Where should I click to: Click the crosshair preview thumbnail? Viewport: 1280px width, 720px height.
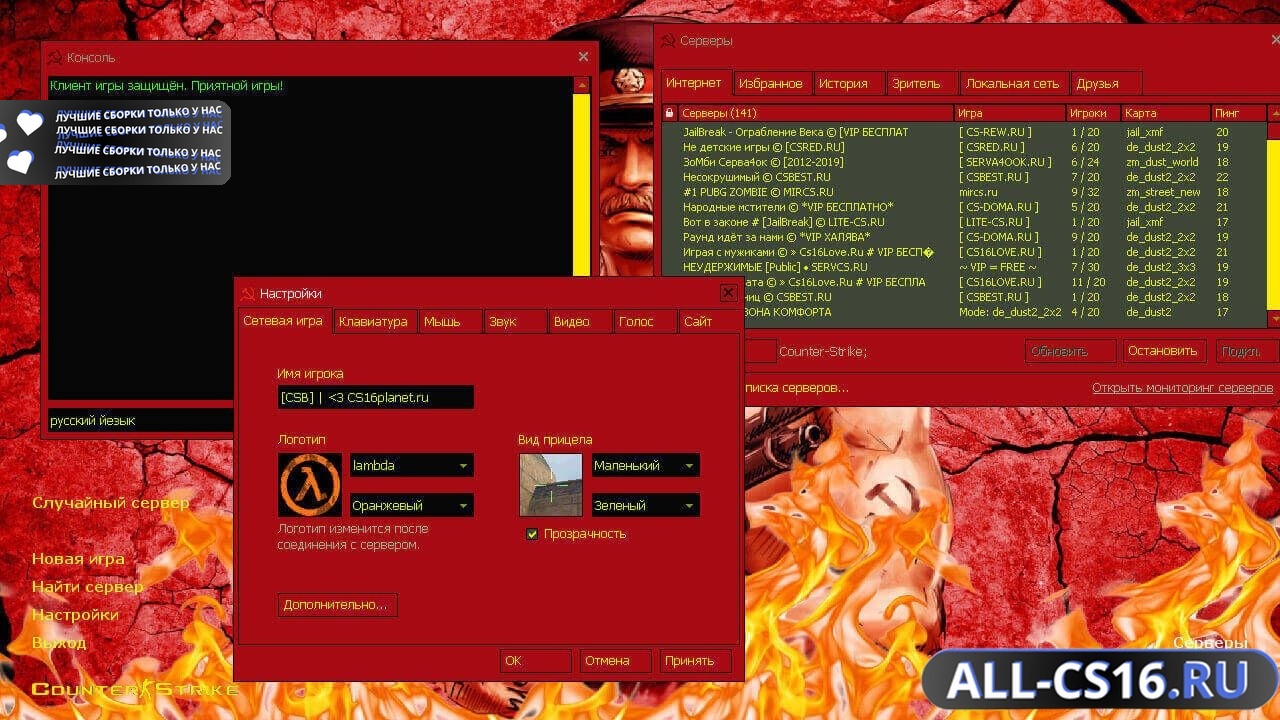click(x=551, y=485)
